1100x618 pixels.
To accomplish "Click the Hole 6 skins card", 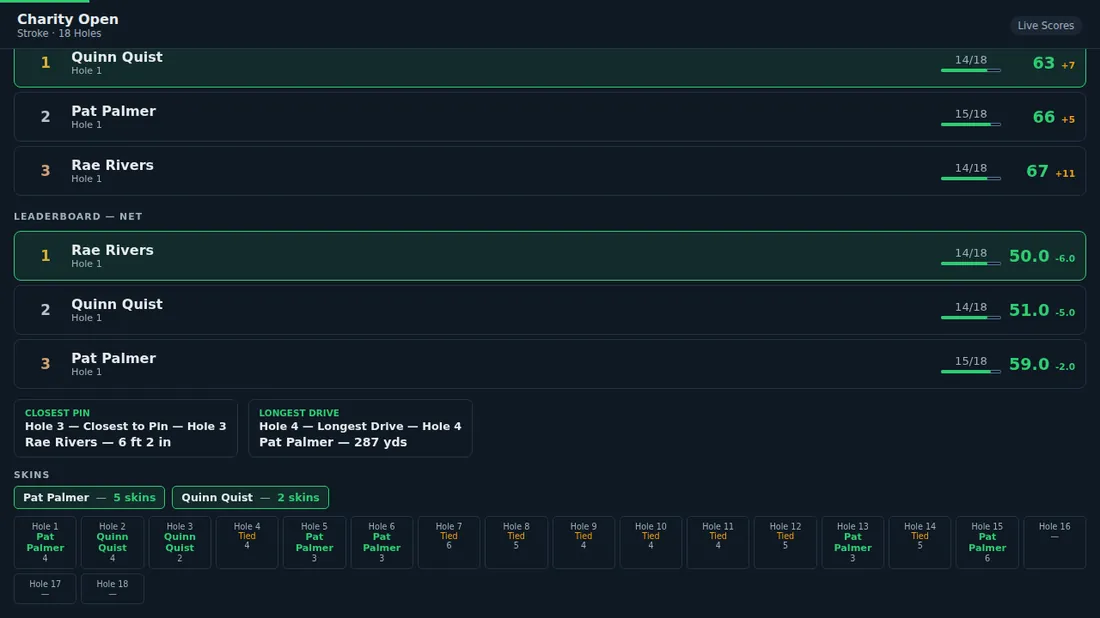I will tap(382, 542).
